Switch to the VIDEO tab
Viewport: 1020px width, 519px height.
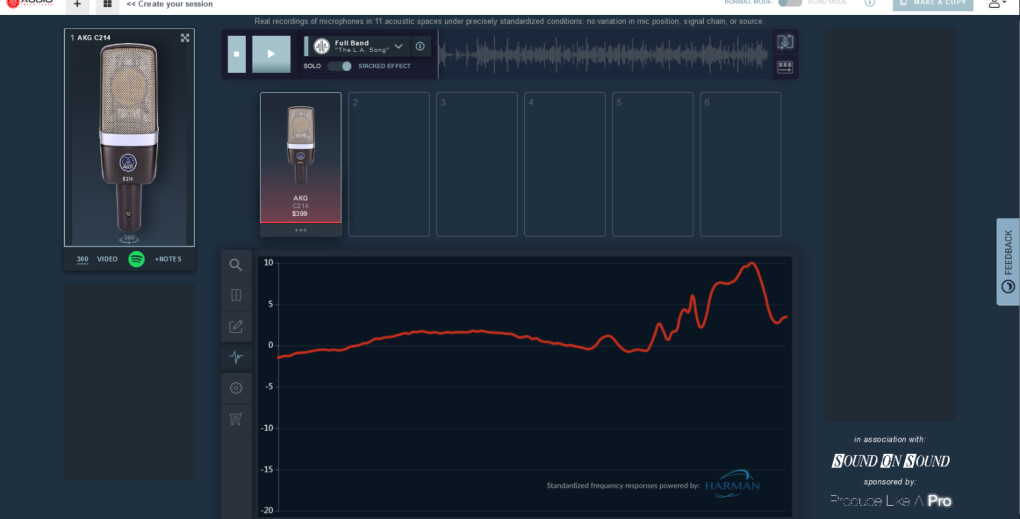tap(107, 259)
